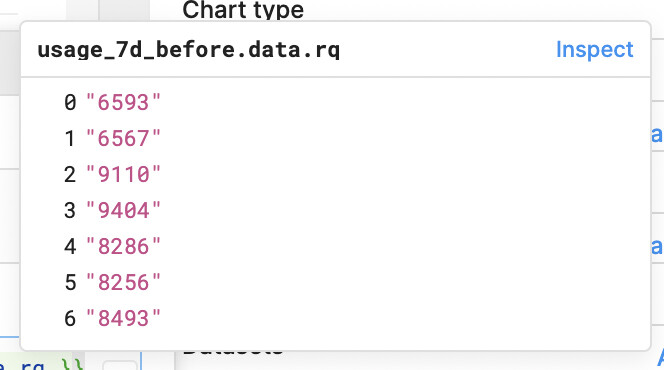Click index 0 in the array list

click(x=70, y=102)
